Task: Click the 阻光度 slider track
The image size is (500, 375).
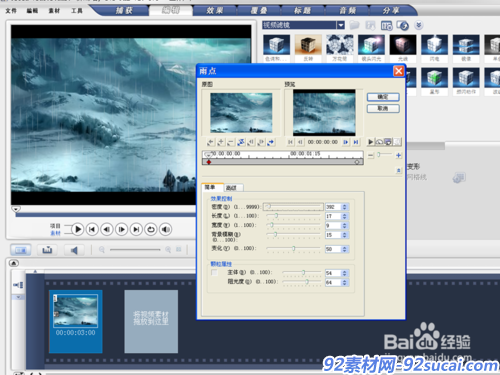Action: (302, 282)
